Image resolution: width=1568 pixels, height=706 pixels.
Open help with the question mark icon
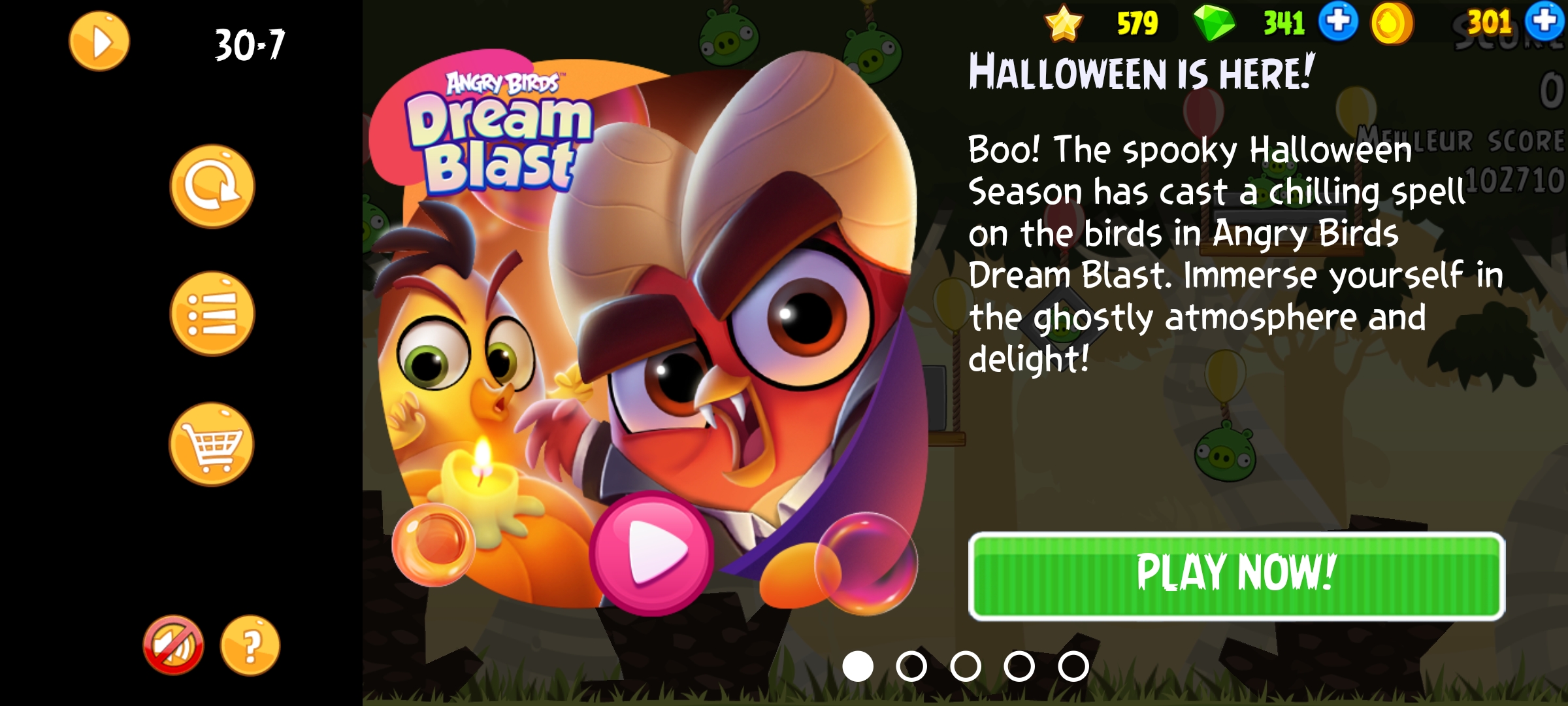tap(250, 645)
